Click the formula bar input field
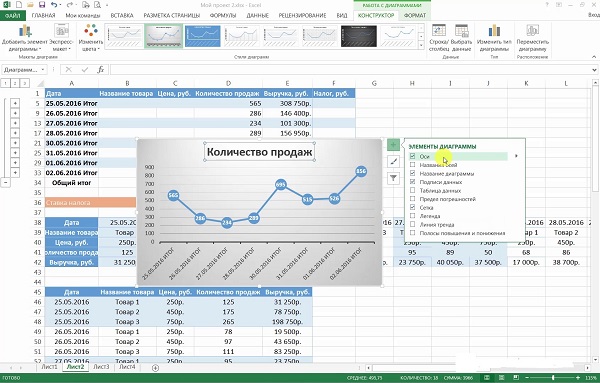The width and height of the screenshot is (600, 383). 350,70
